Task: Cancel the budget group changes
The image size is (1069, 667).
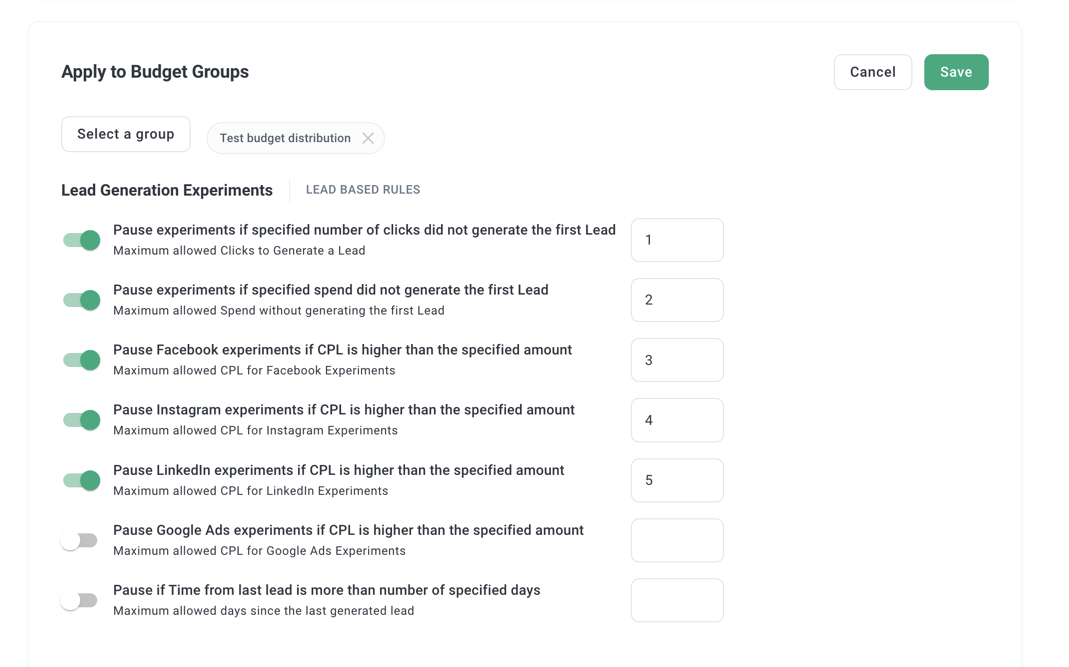Action: coord(872,72)
